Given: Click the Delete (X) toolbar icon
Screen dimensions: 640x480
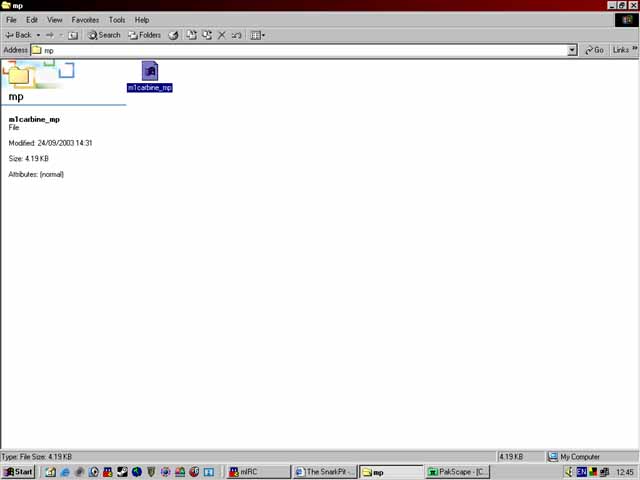Looking at the screenshot, I should point(221,35).
